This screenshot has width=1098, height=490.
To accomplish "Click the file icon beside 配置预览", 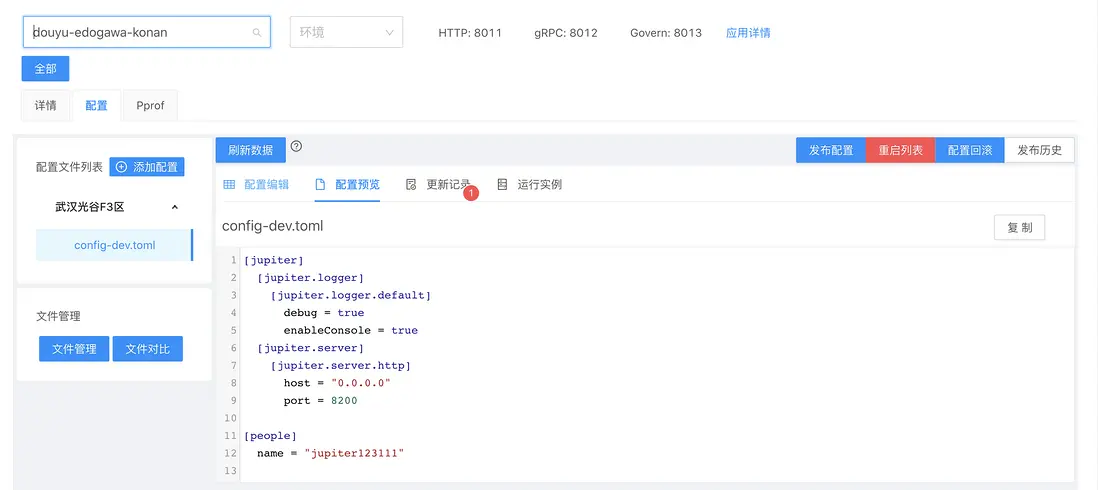I will point(321,185).
